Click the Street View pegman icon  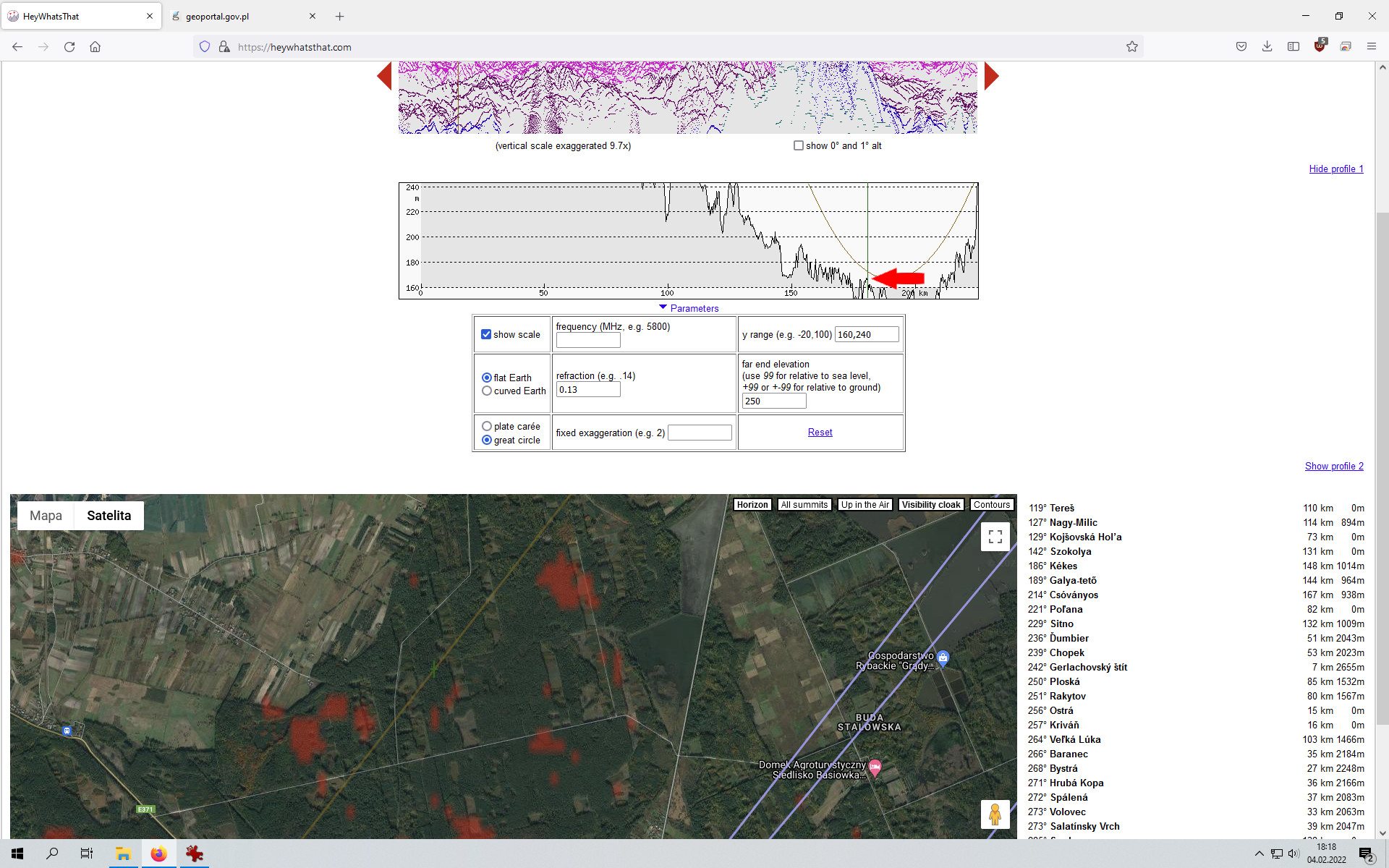pos(995,814)
